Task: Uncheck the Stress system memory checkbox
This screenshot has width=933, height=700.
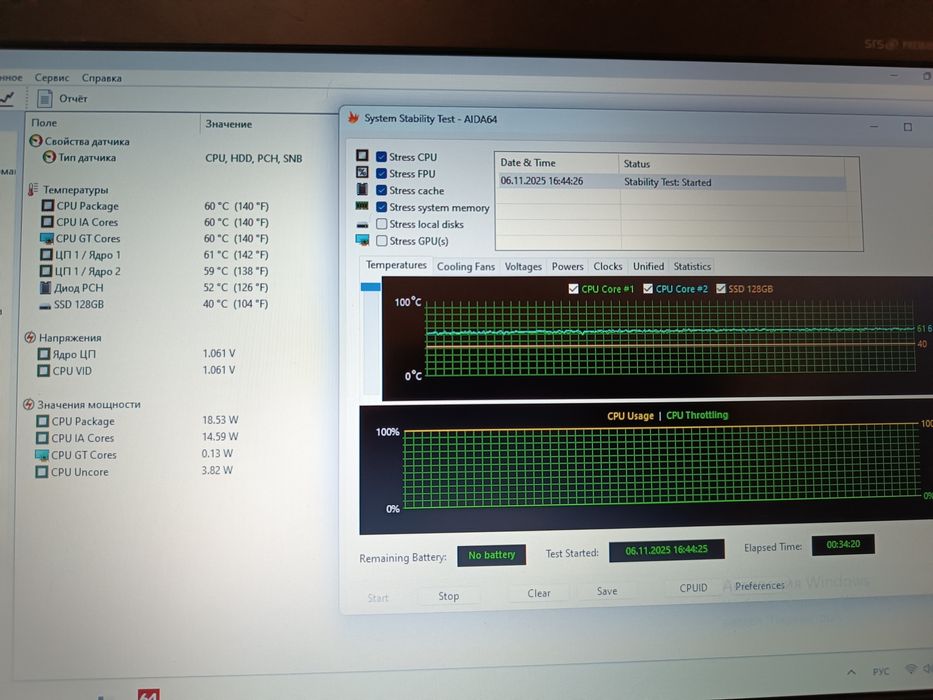Action: coord(381,207)
